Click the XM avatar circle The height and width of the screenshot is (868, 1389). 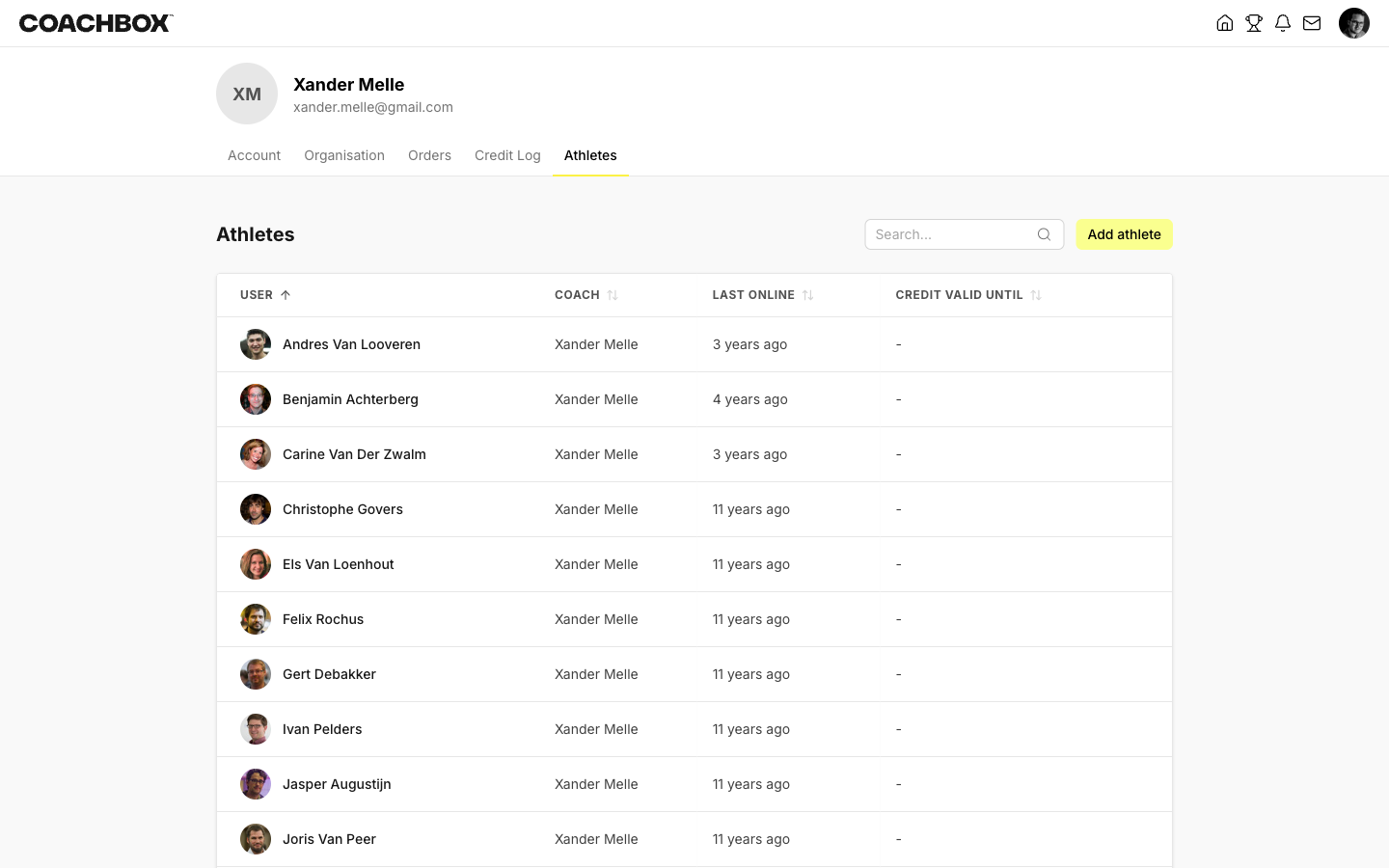247,94
